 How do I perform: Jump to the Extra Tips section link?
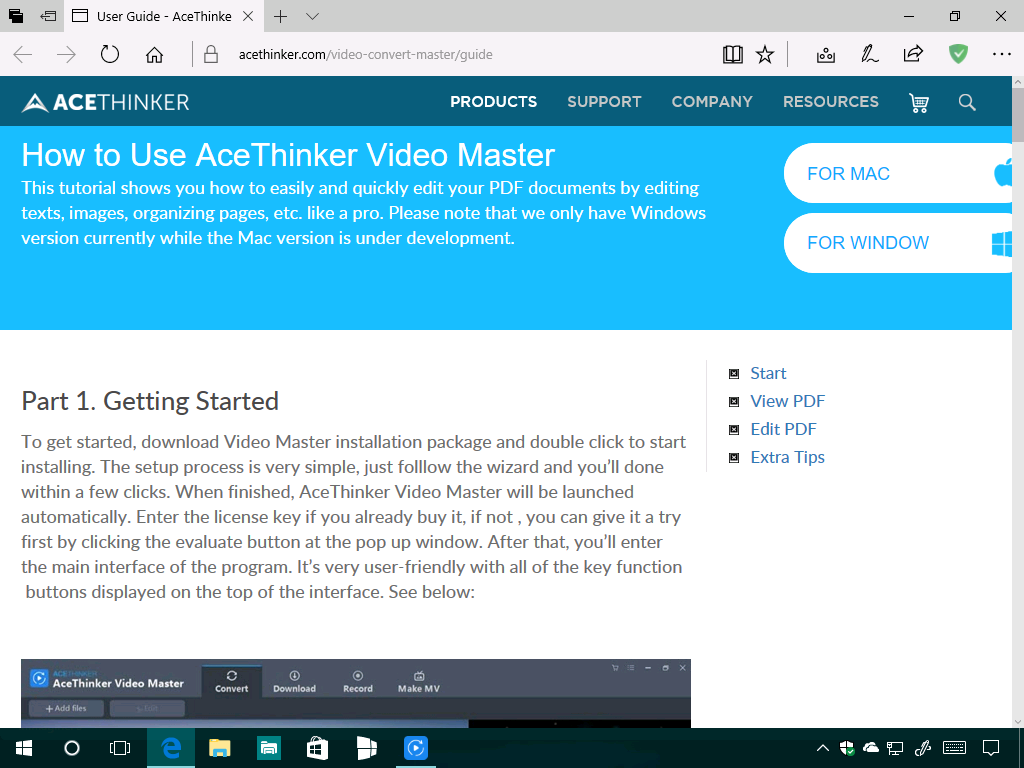(788, 457)
